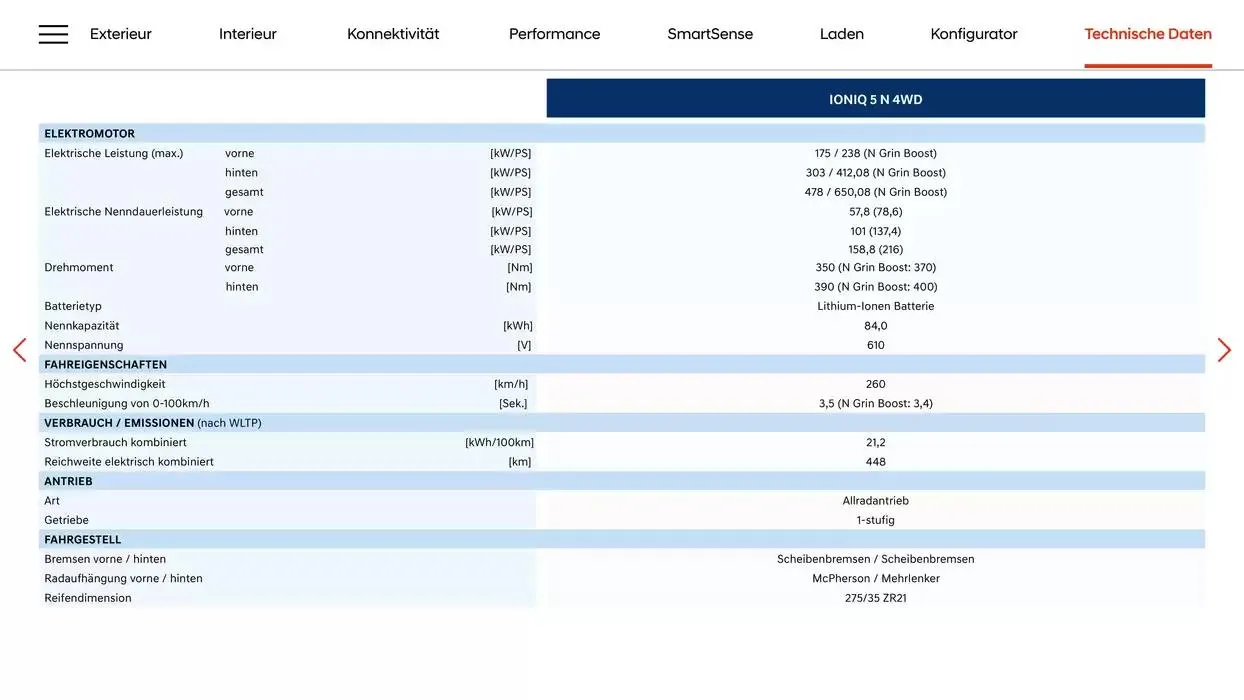This screenshot has height=700, width=1244.
Task: Click the Fahrgestell section header
Action: click(82, 537)
